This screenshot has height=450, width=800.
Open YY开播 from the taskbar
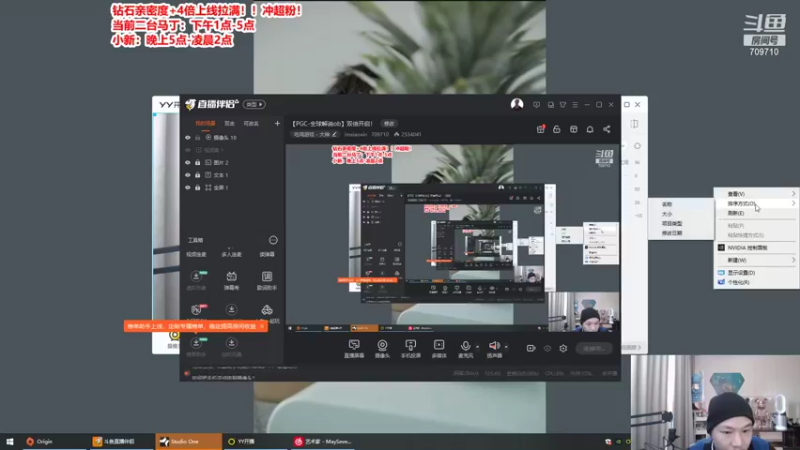pos(255,441)
